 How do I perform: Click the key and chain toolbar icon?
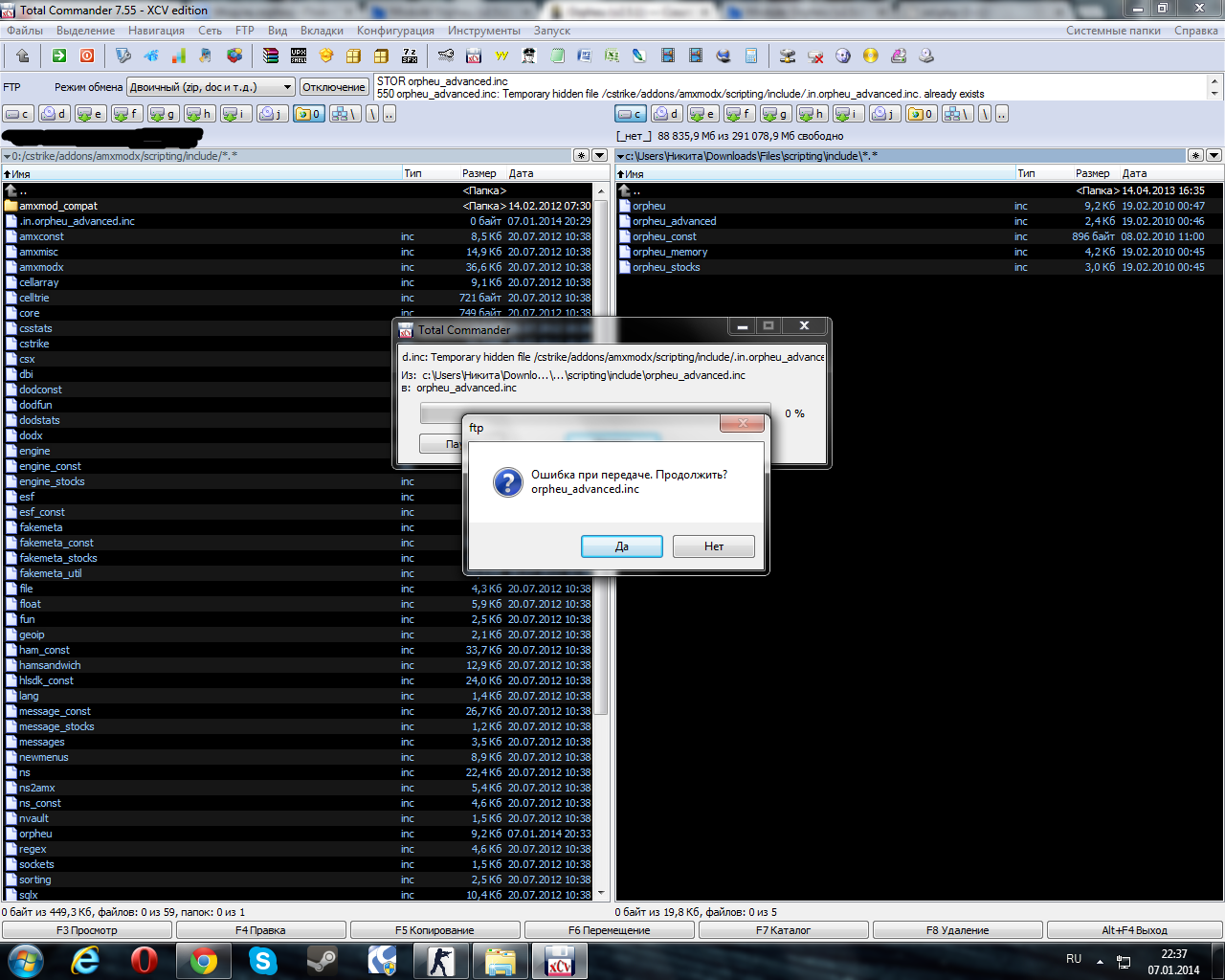click(446, 56)
